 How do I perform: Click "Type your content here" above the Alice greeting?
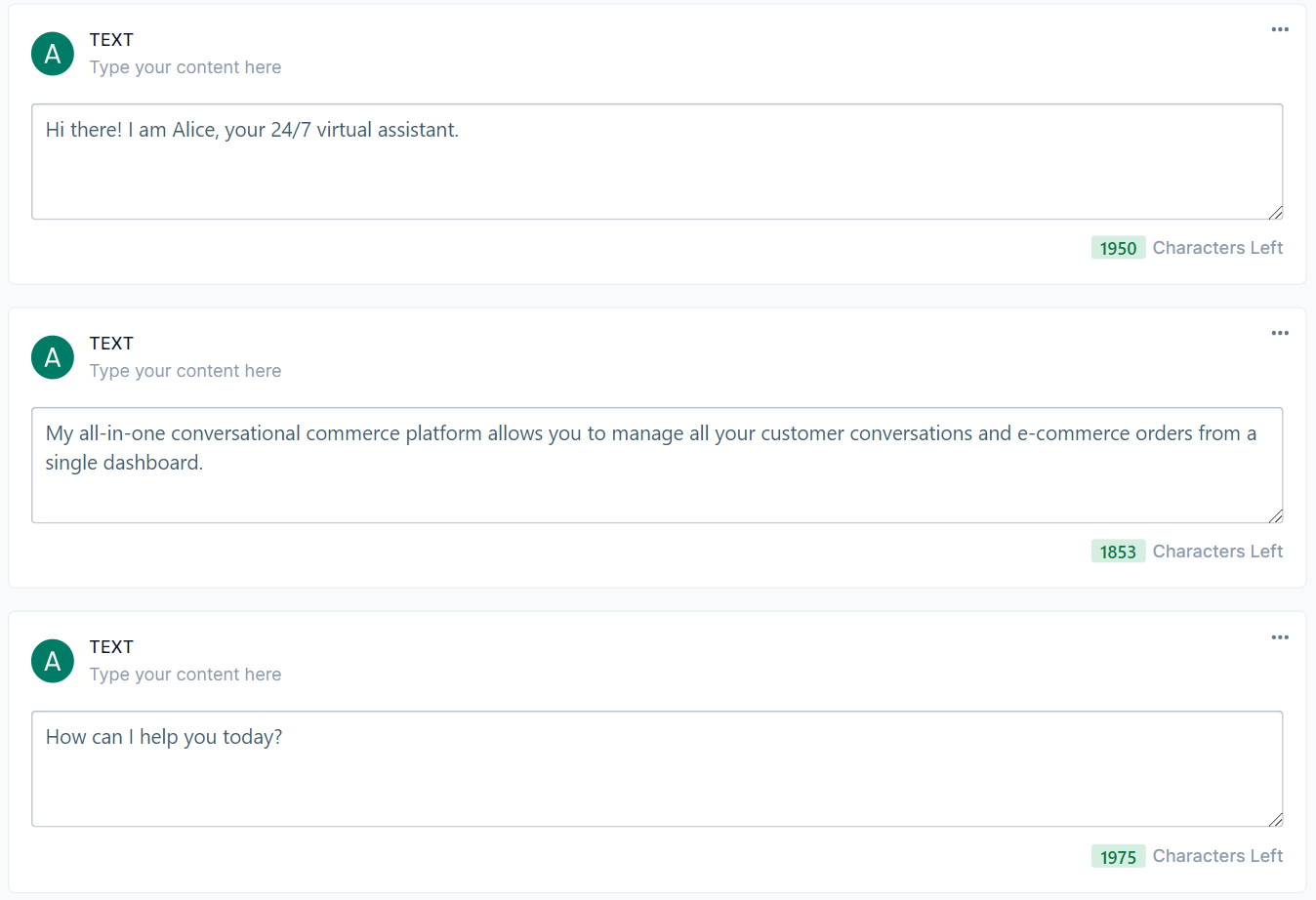(x=185, y=67)
